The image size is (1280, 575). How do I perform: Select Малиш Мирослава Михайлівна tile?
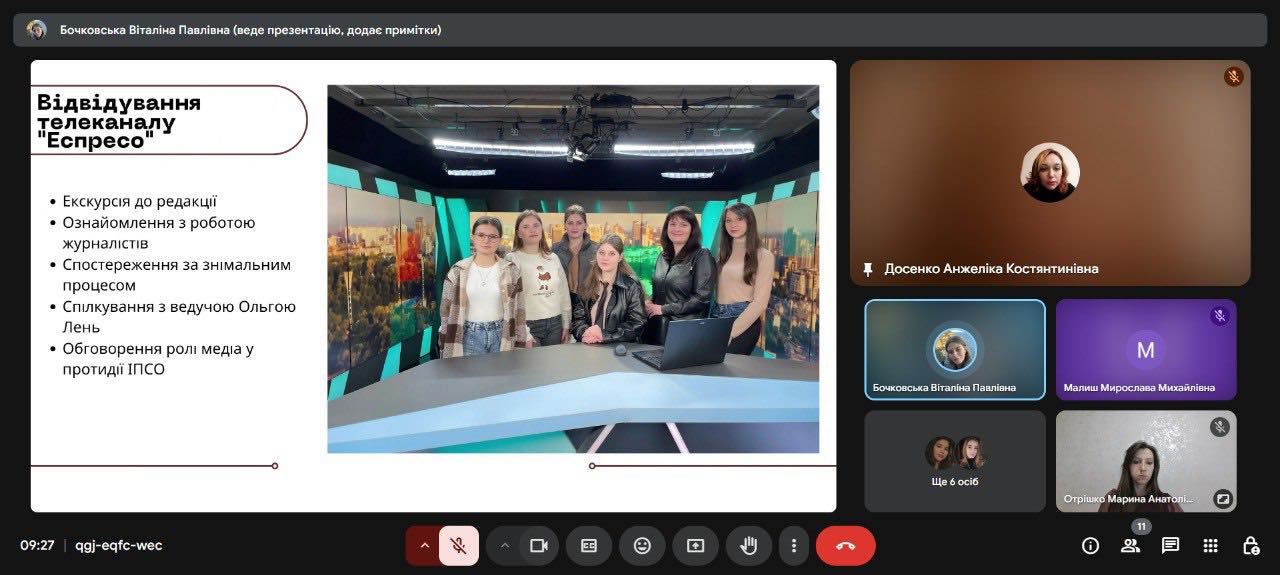coord(1146,350)
